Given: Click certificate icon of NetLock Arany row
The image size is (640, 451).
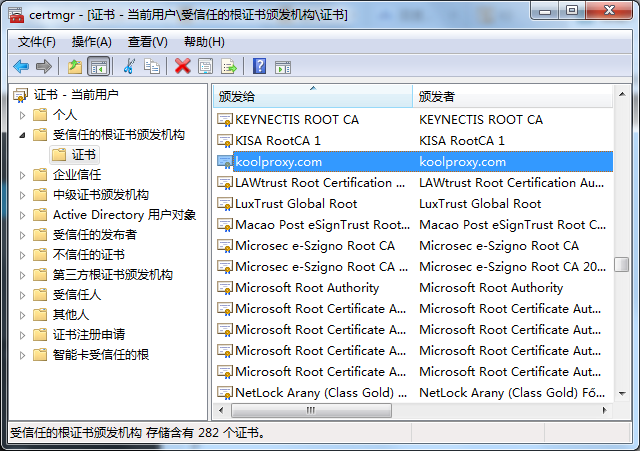Looking at the screenshot, I should coord(225,393).
